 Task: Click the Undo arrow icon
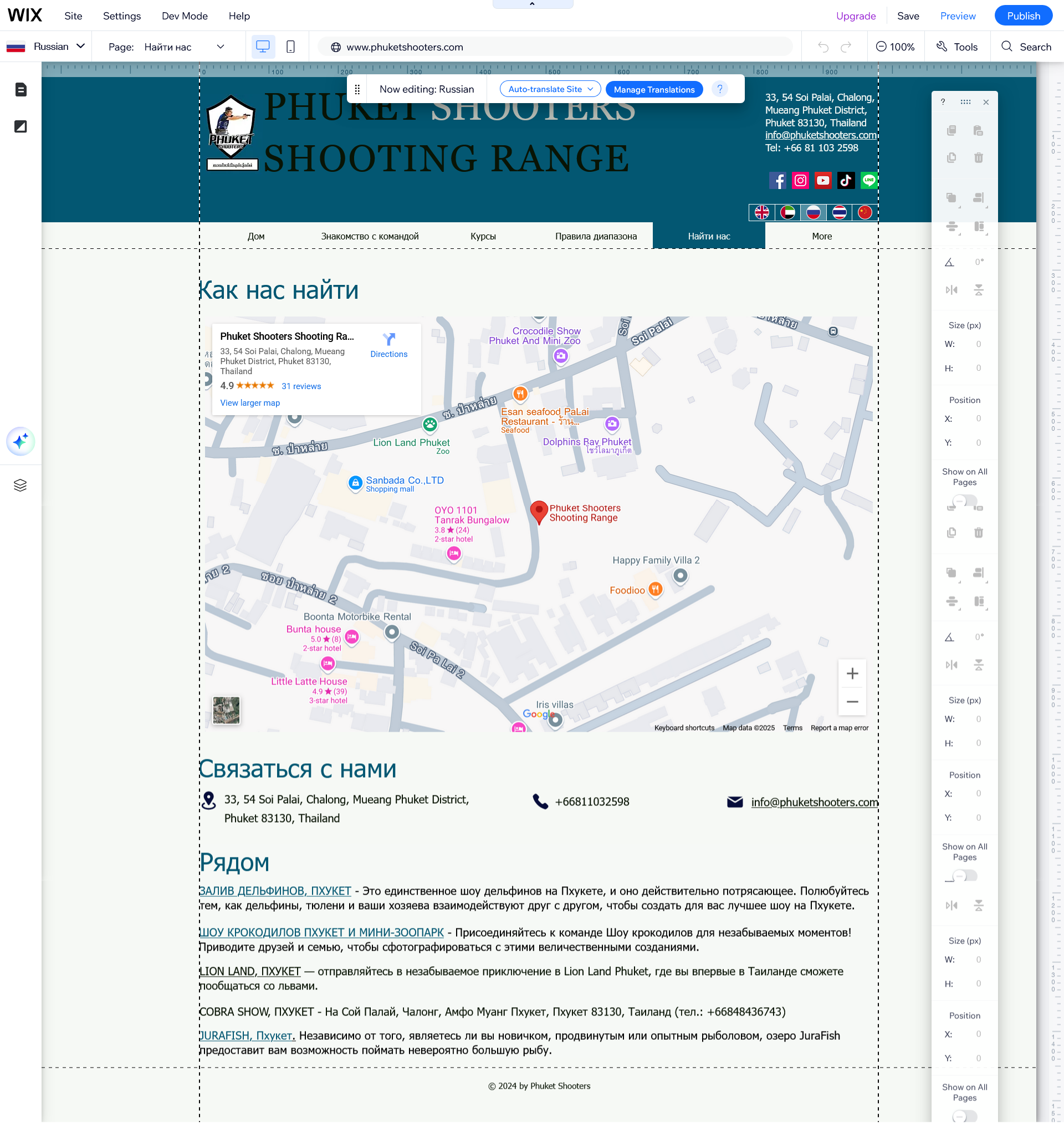click(823, 47)
